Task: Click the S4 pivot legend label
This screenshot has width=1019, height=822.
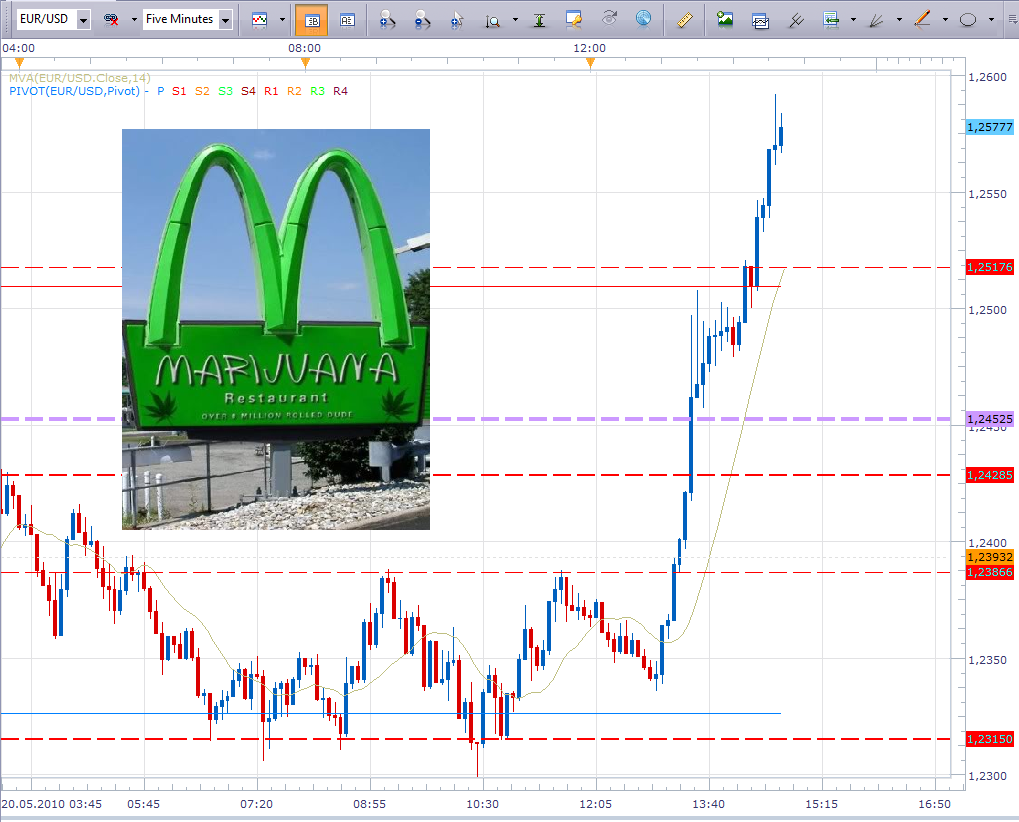Action: point(248,91)
